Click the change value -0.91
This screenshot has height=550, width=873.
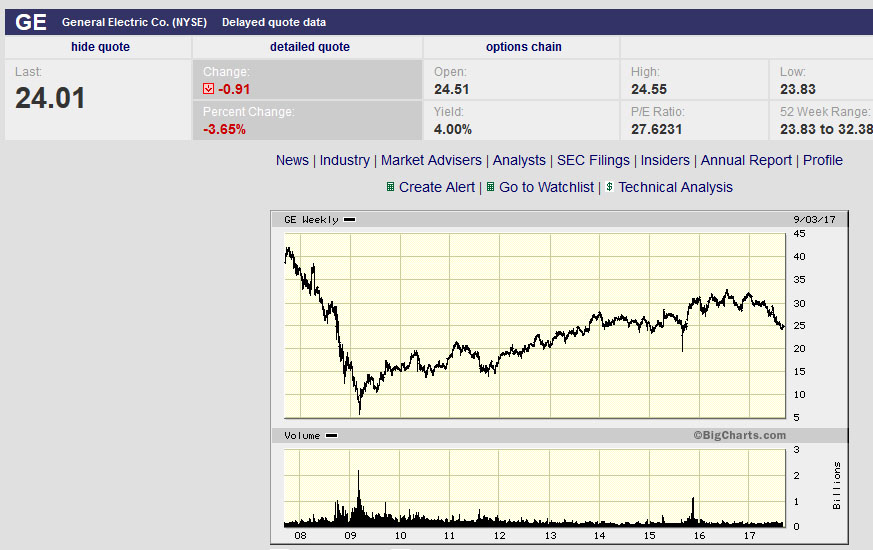pos(234,89)
